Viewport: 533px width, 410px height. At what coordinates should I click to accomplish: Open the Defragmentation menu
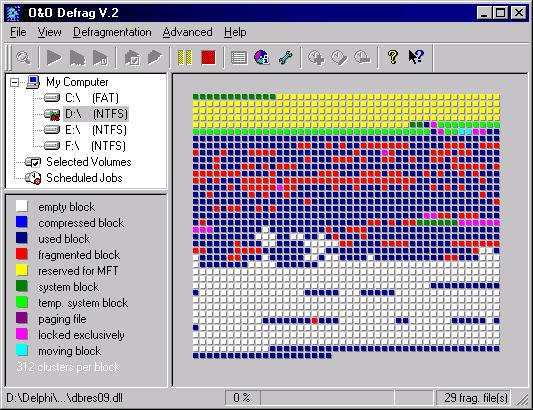pos(112,32)
